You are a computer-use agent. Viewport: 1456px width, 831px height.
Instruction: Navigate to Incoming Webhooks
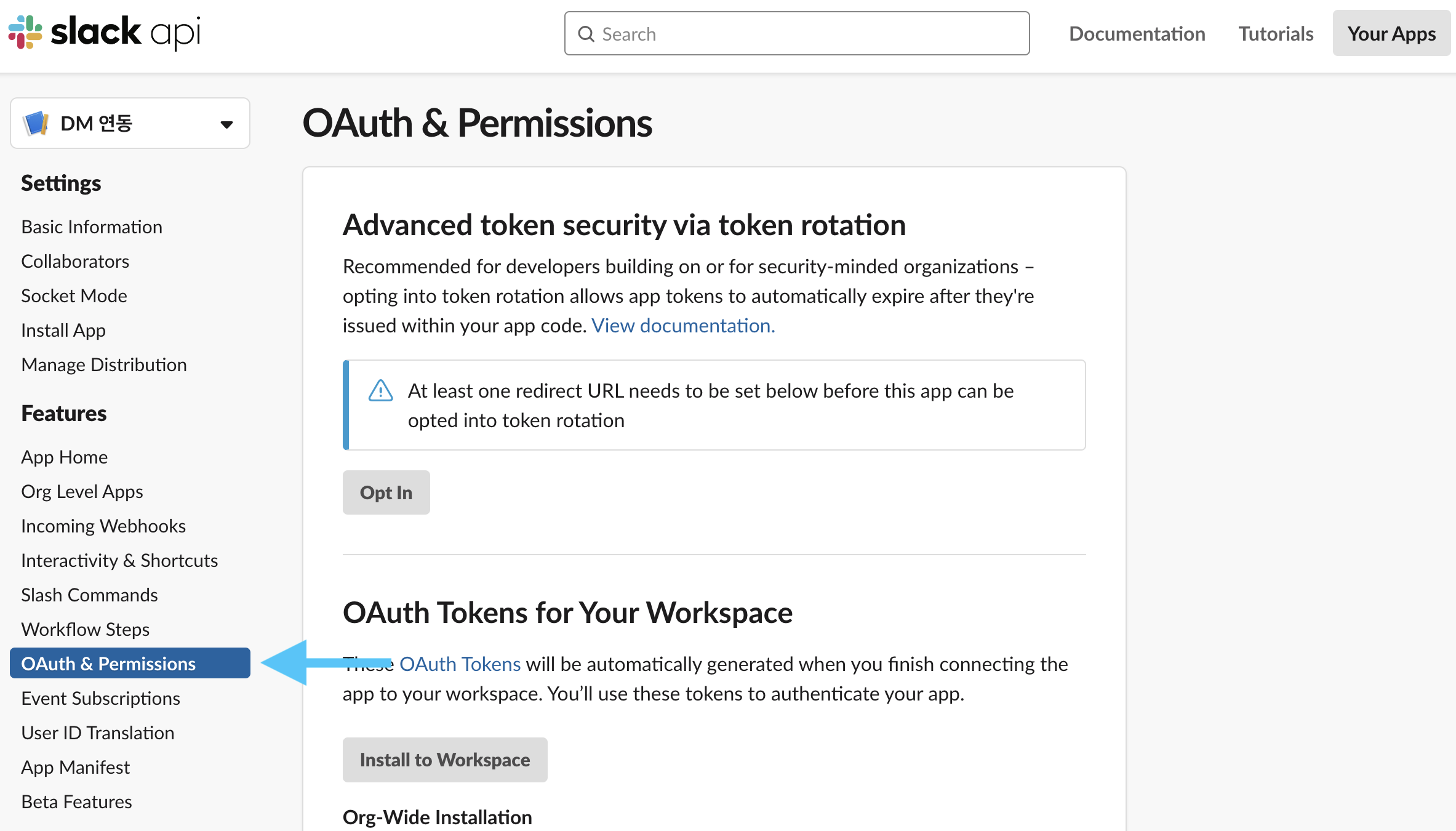pyautogui.click(x=103, y=526)
